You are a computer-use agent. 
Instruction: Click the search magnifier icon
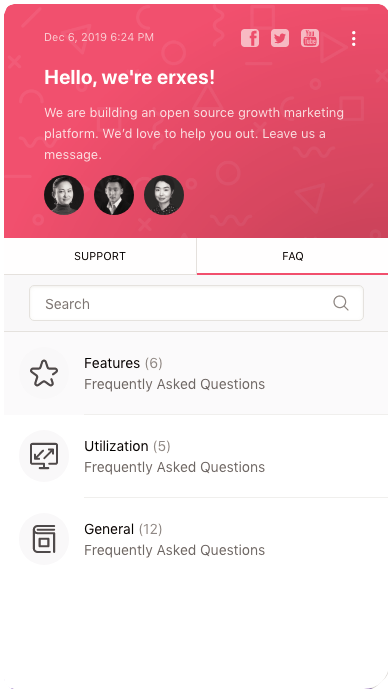tap(341, 303)
